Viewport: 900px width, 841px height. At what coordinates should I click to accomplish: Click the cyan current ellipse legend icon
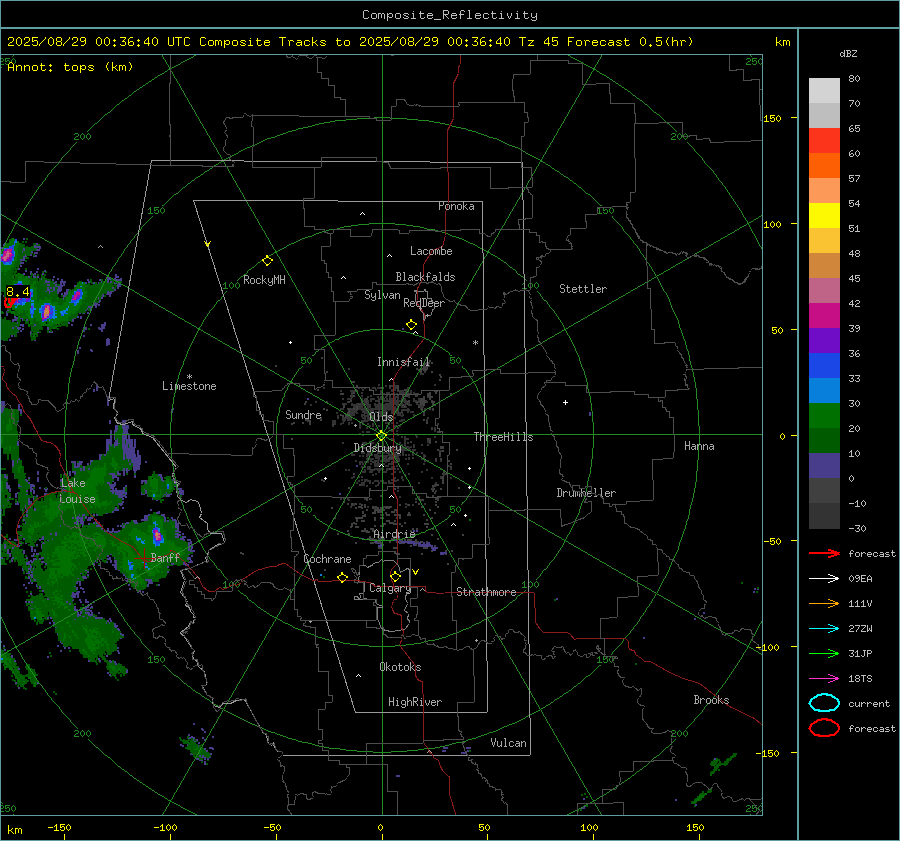[x=824, y=703]
